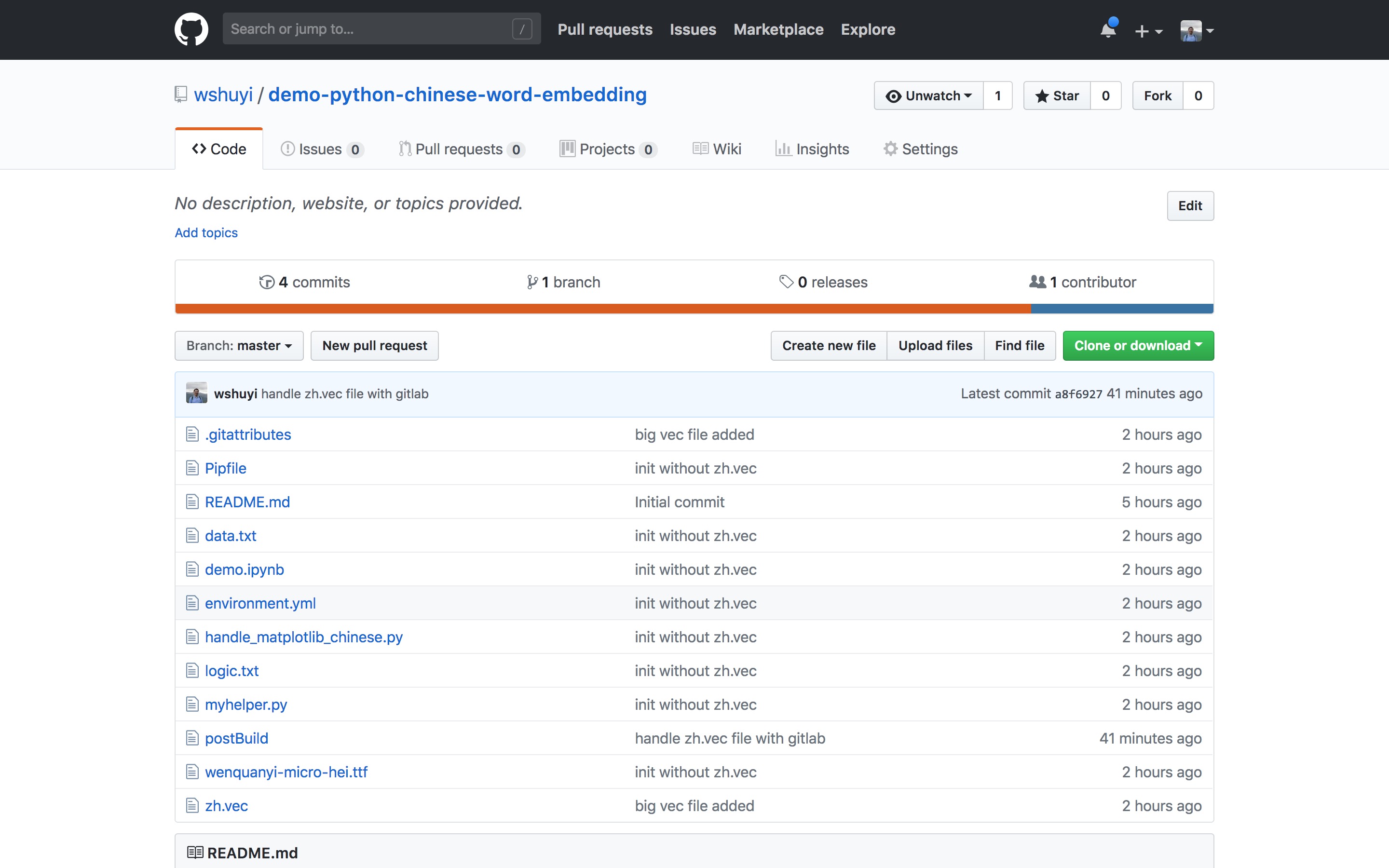This screenshot has width=1389, height=868.
Task: Click wshuyi's avatar in the latest commit bar
Action: pyautogui.click(x=196, y=393)
